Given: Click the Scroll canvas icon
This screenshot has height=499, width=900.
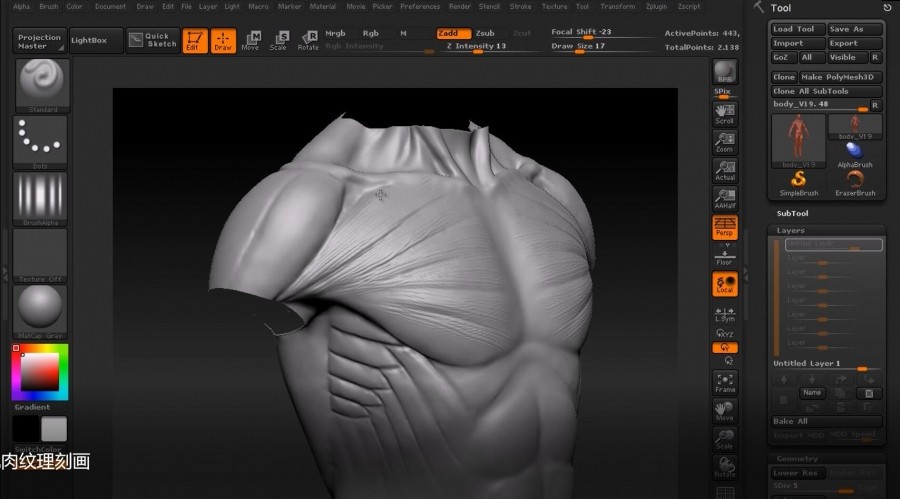Looking at the screenshot, I should (725, 114).
